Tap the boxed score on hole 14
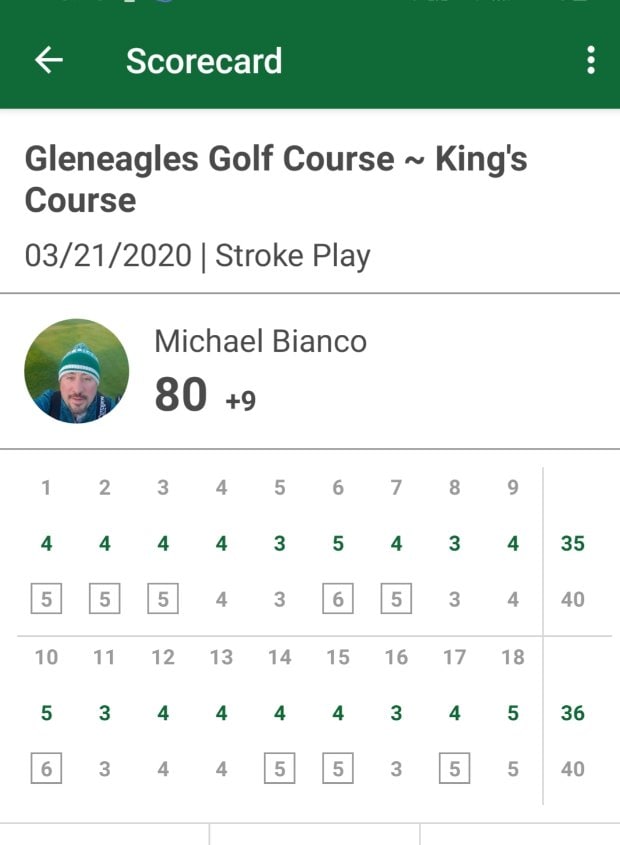 [280, 769]
